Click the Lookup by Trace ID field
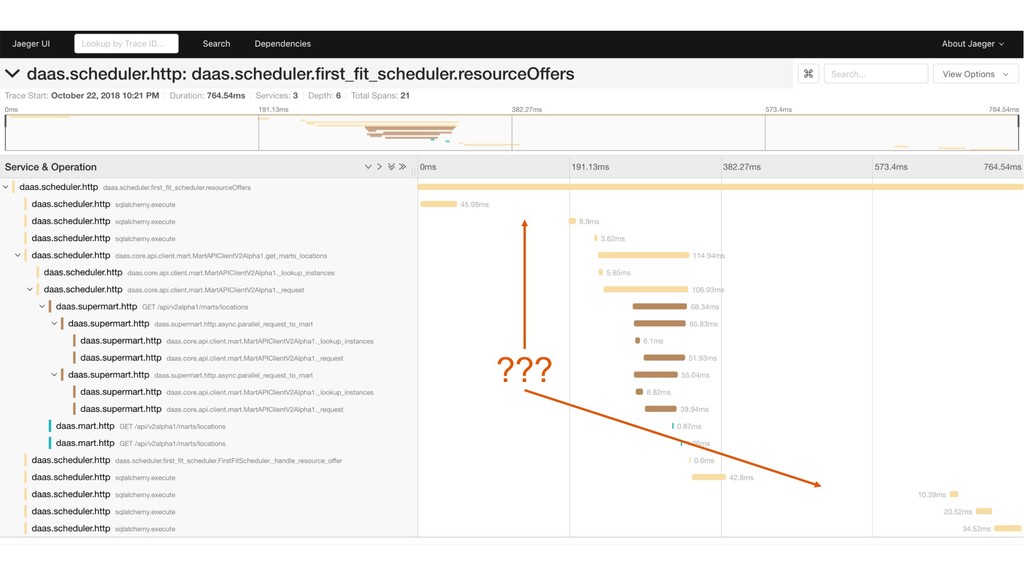Image resolution: width=1024 pixels, height=576 pixels. click(126, 44)
